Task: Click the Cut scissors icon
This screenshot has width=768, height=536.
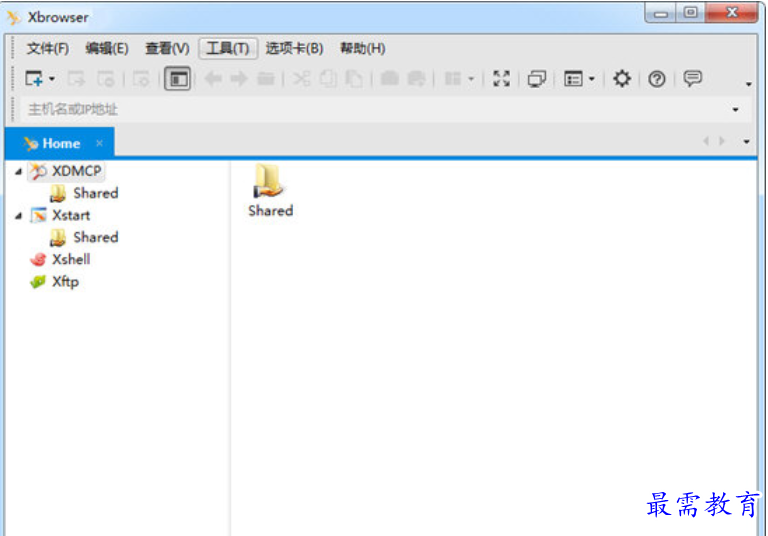Action: (x=301, y=78)
